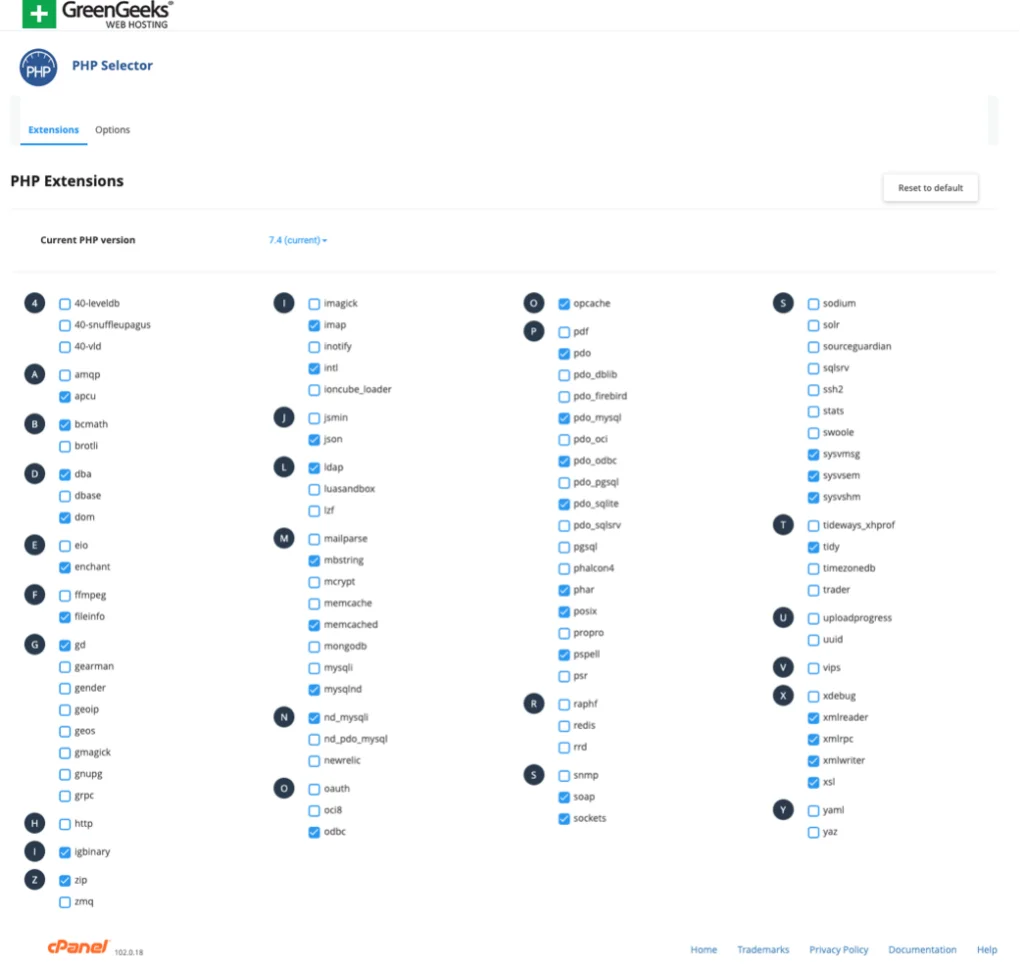
Task: Enable the xdebug extension
Action: (x=813, y=696)
